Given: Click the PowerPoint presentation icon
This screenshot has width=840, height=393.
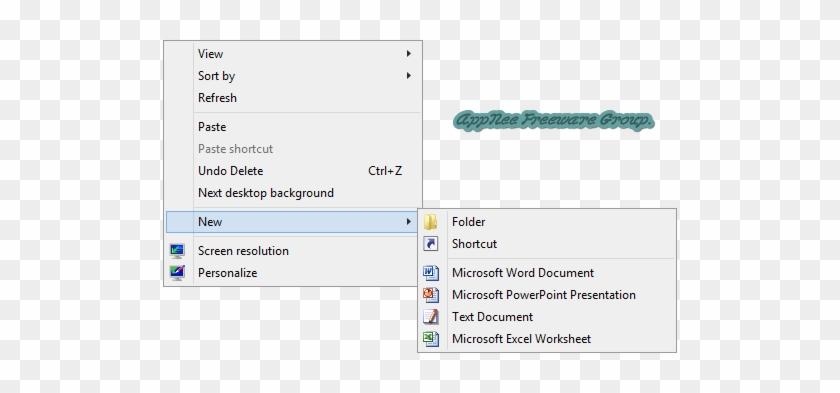Looking at the screenshot, I should tap(431, 295).
